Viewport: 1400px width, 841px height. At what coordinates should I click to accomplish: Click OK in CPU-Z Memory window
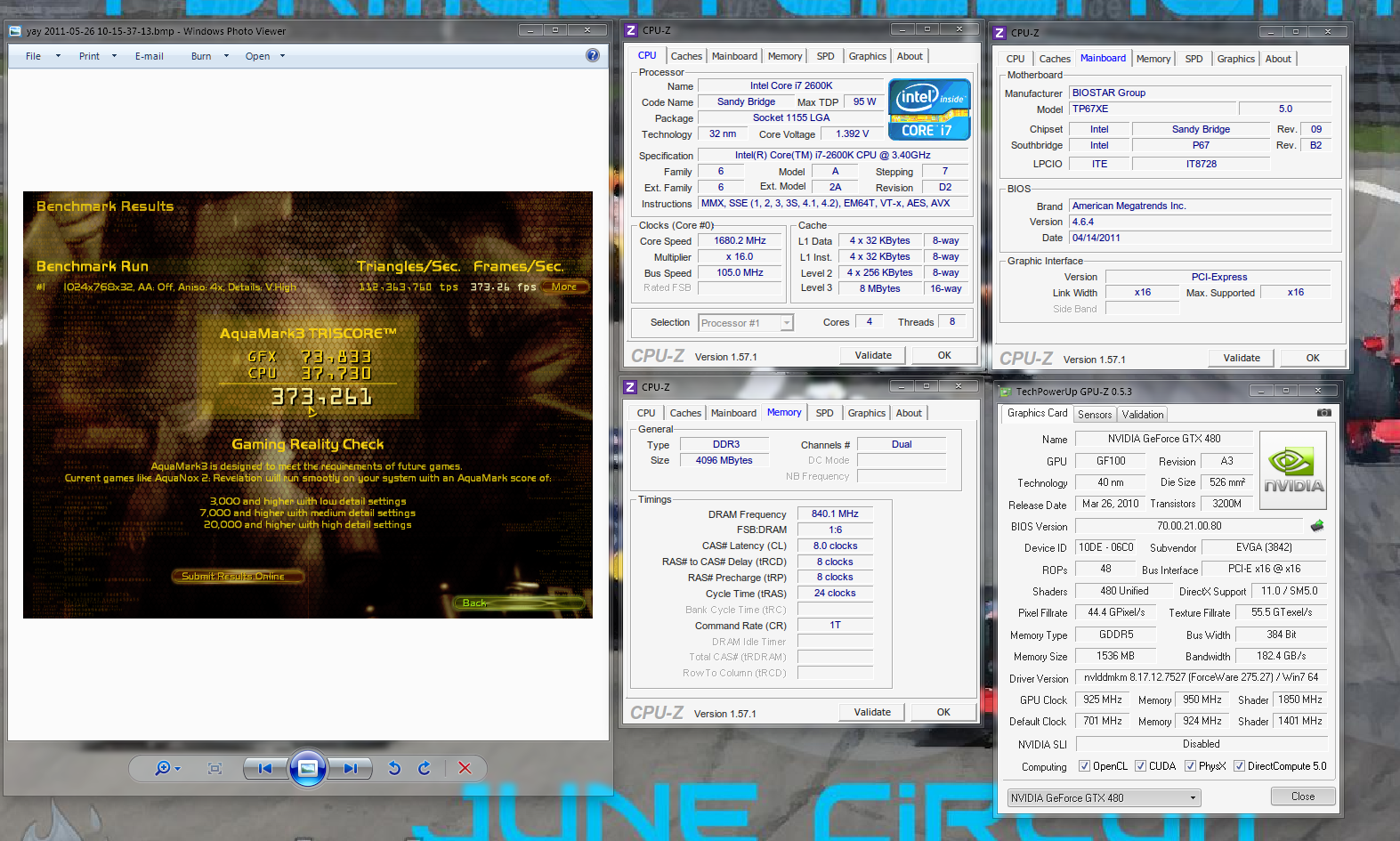(943, 712)
